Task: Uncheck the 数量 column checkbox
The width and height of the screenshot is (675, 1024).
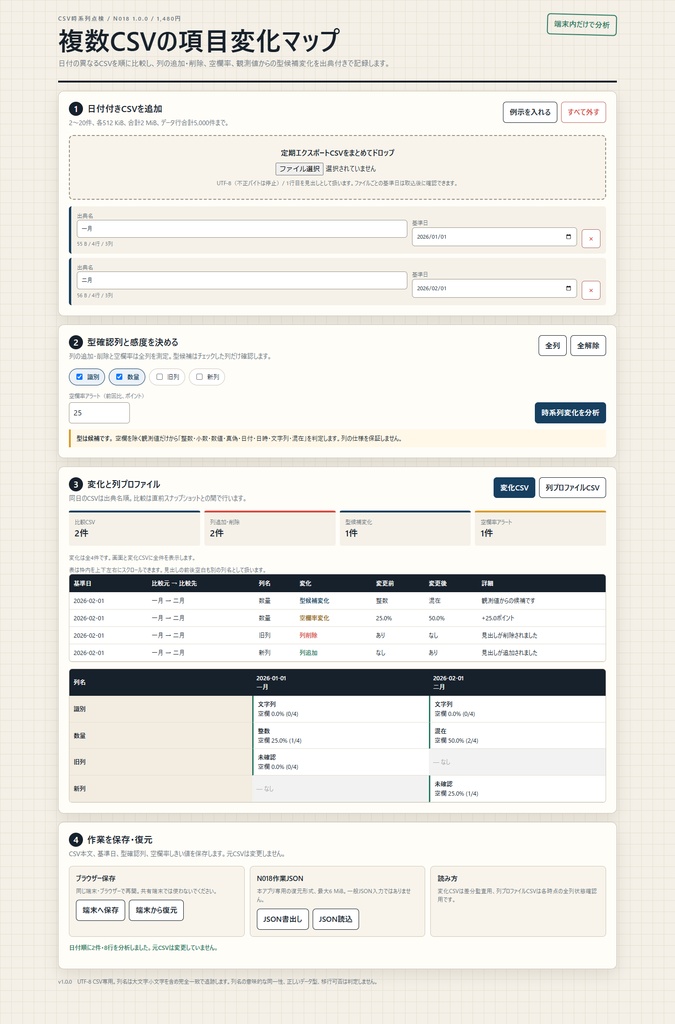Action: tap(119, 377)
